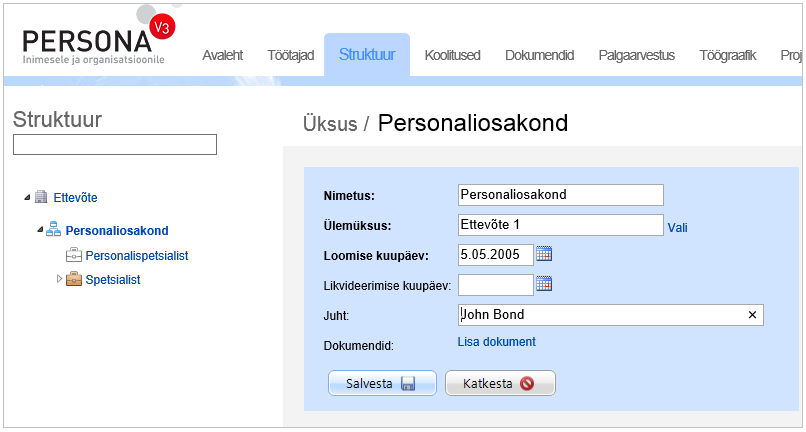Screen dimensions: 806x432
Task: Click the Ettevõte building icon
Action: 41,197
